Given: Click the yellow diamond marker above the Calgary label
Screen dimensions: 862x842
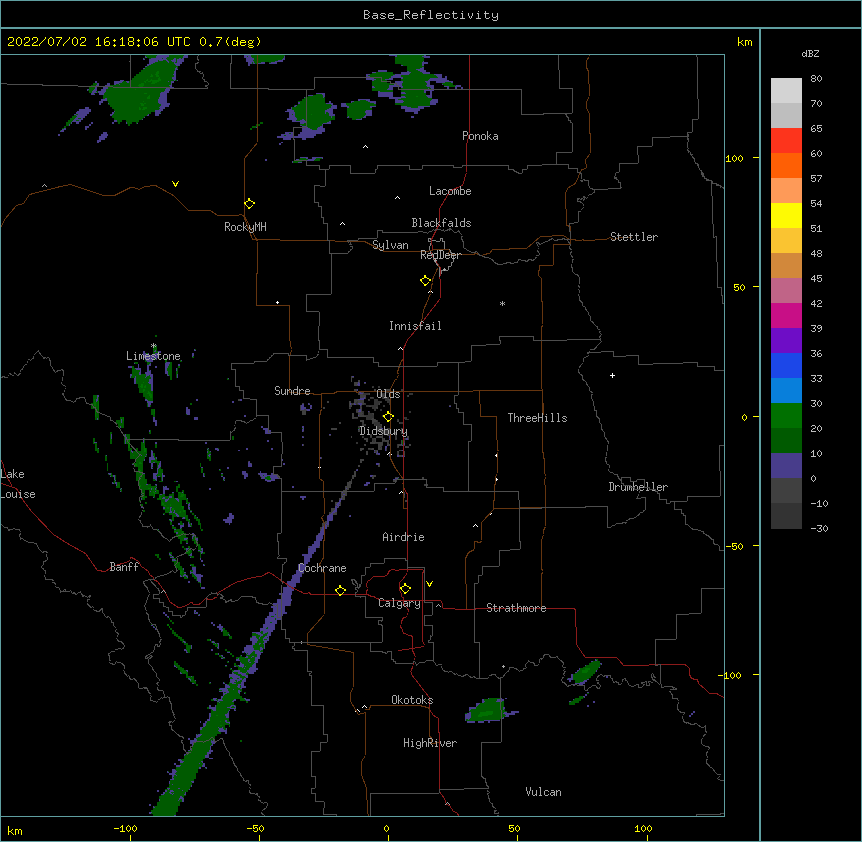Looking at the screenshot, I should point(405,589).
